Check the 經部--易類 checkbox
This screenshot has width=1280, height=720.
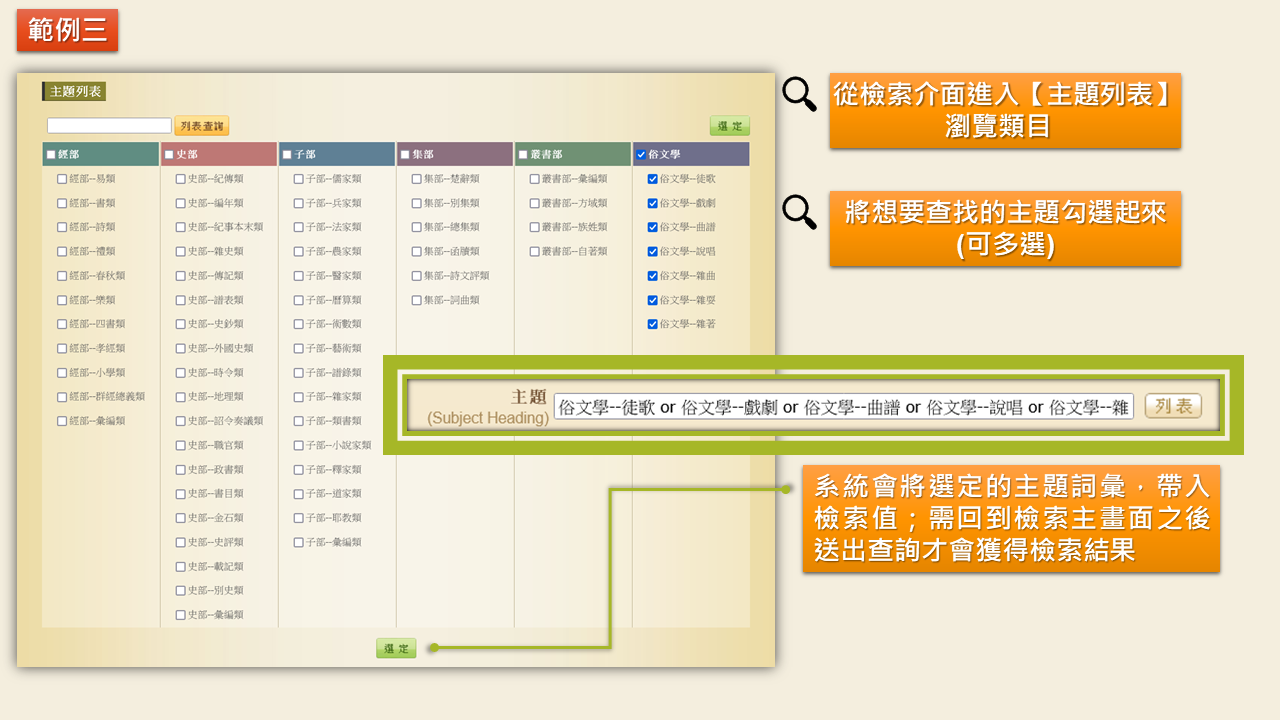(62, 179)
